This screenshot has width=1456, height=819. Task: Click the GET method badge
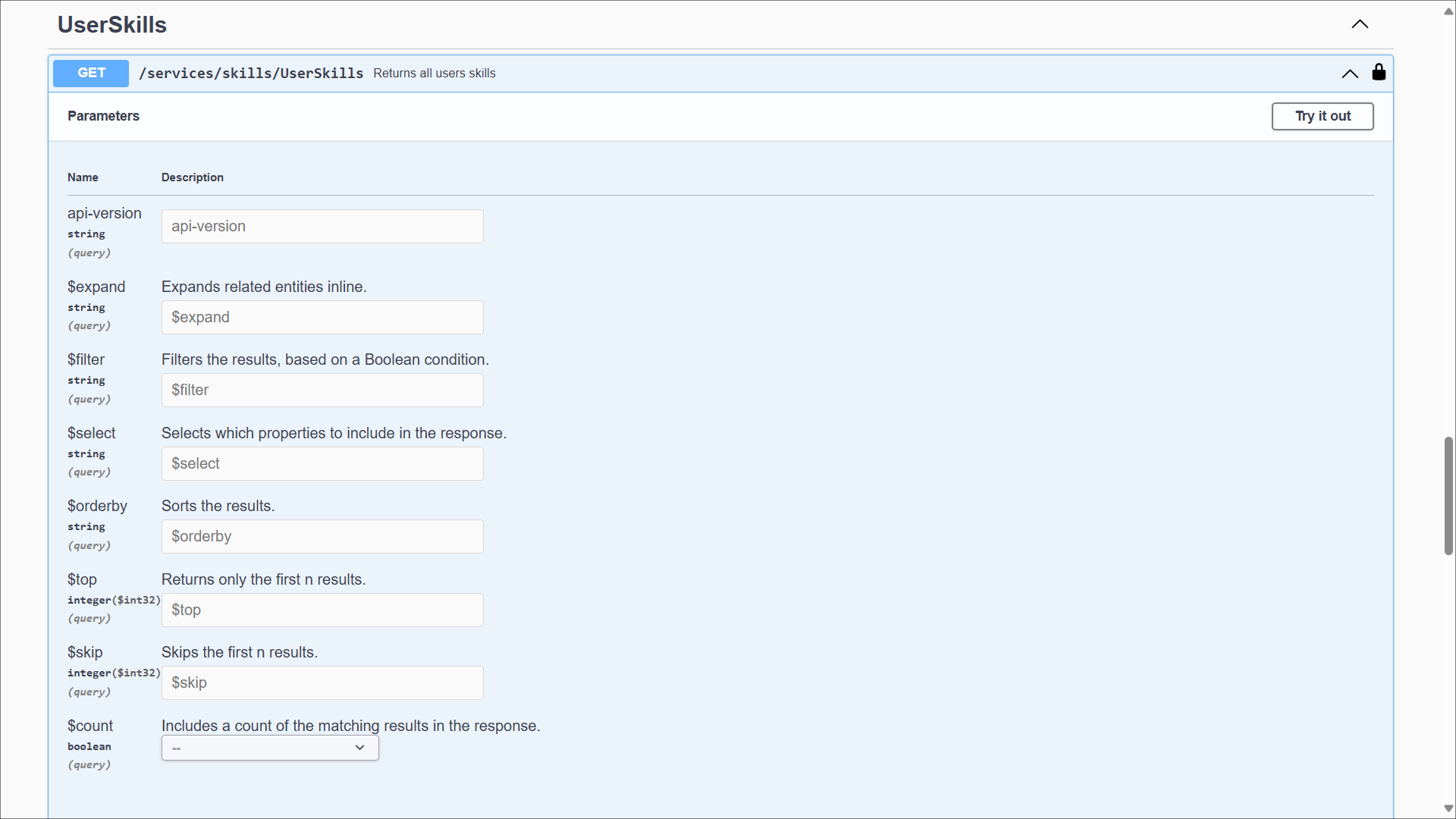point(91,73)
